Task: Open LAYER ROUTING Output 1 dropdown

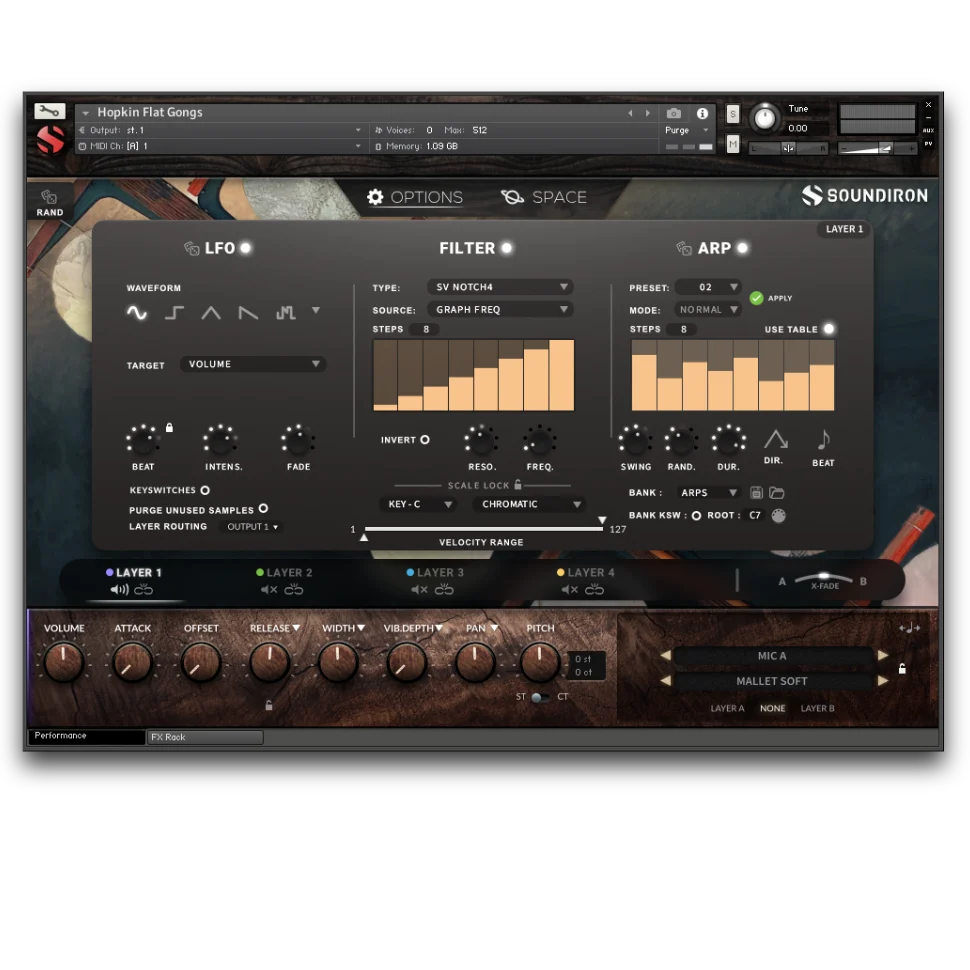Action: [x=252, y=527]
